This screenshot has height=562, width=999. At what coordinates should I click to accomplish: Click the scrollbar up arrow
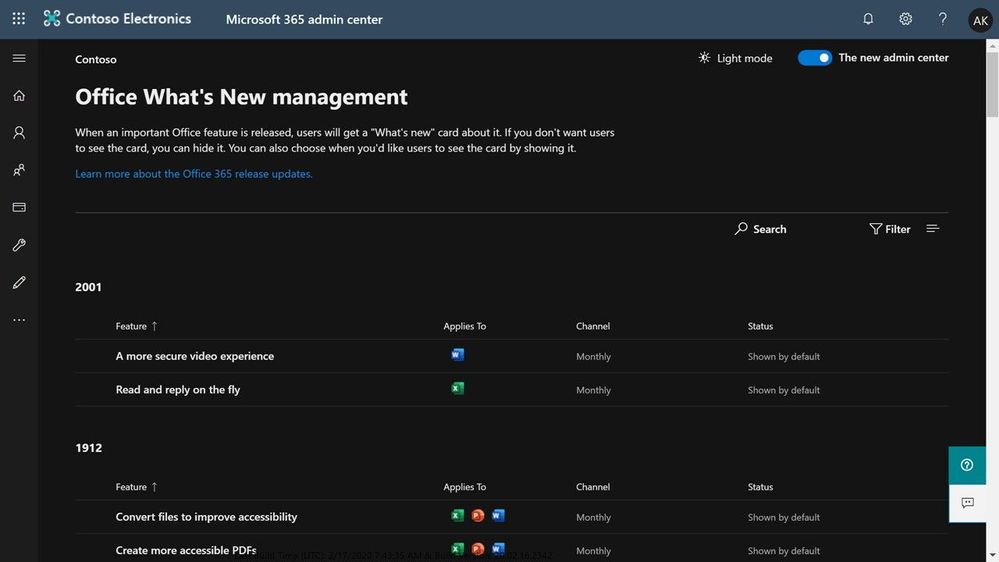[x=992, y=45]
